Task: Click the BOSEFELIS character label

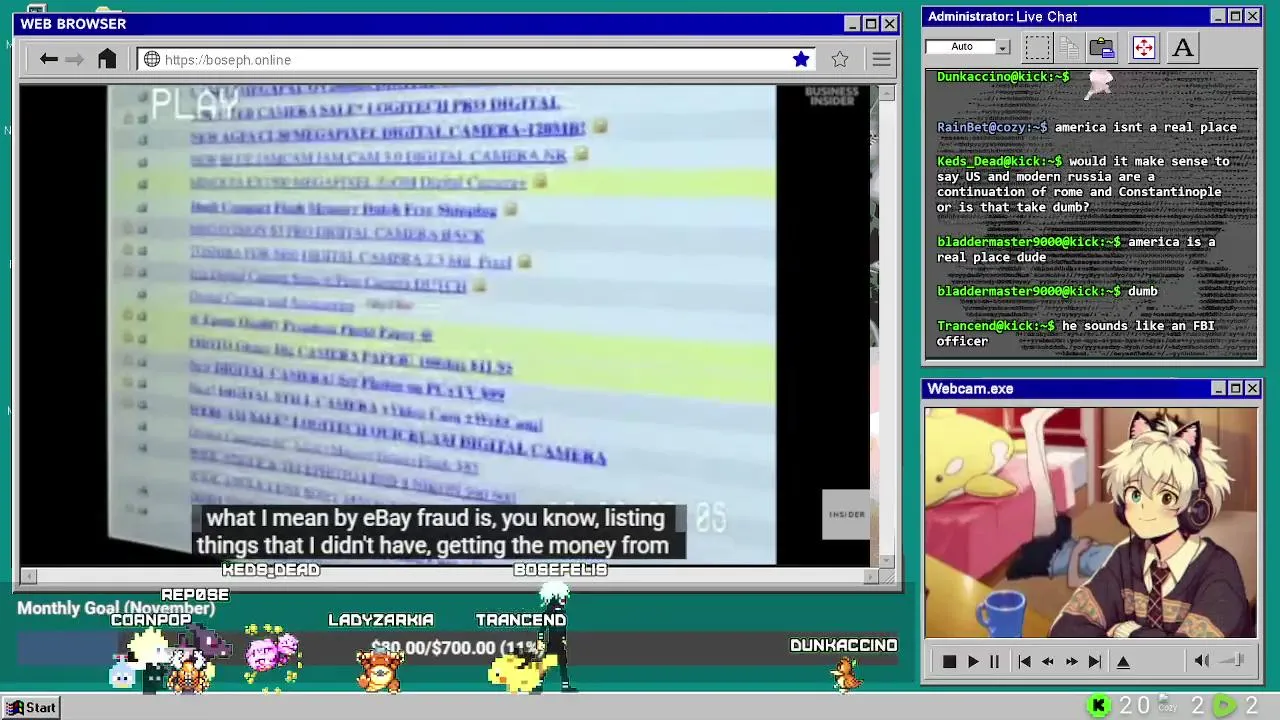Action: pos(561,570)
